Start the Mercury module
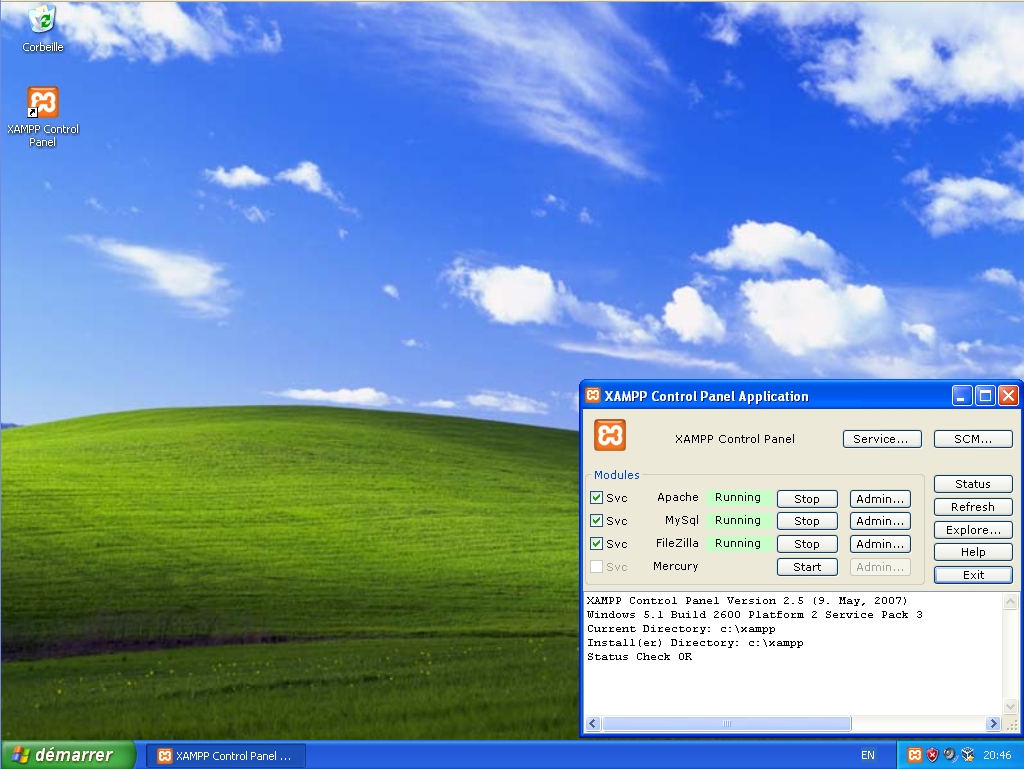 [x=807, y=567]
